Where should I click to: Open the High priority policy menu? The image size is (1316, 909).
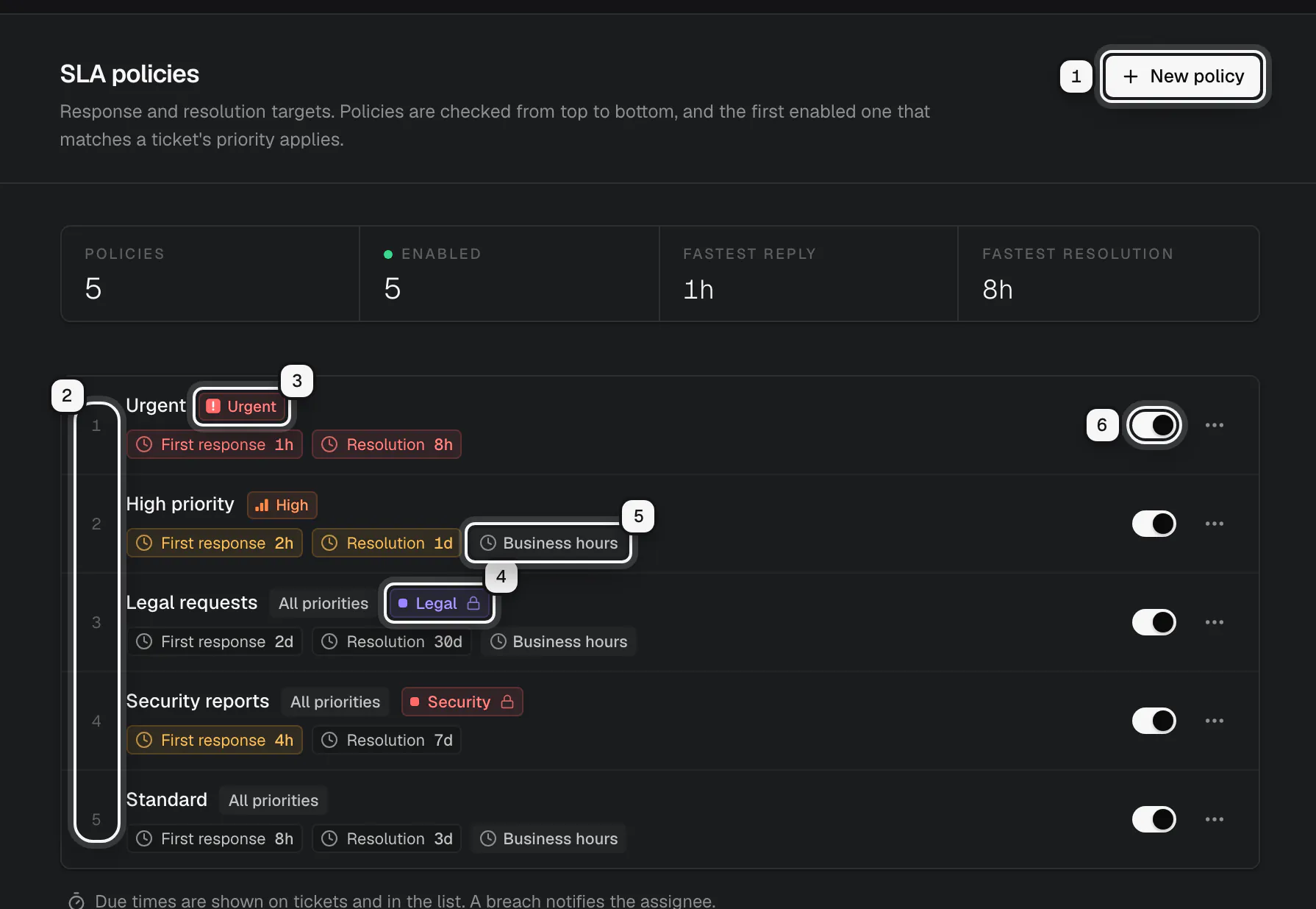(x=1215, y=524)
